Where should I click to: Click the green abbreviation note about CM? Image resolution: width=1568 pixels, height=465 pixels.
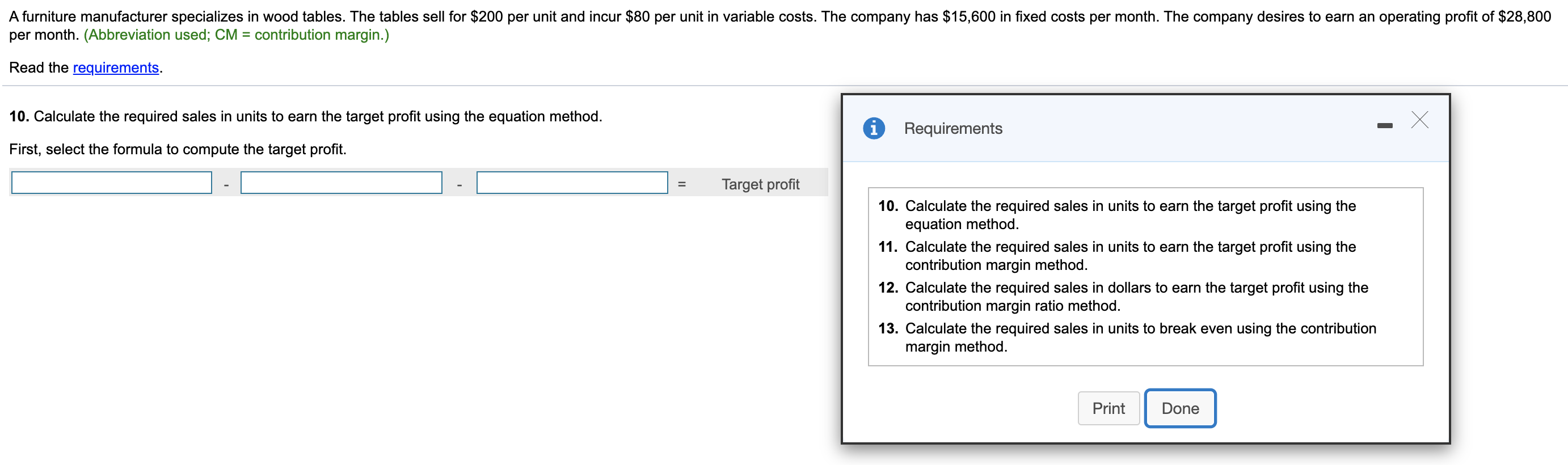[236, 35]
